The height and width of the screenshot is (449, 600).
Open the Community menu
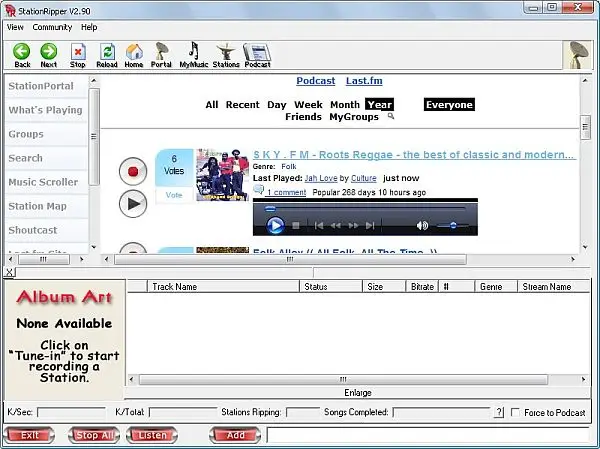52,27
